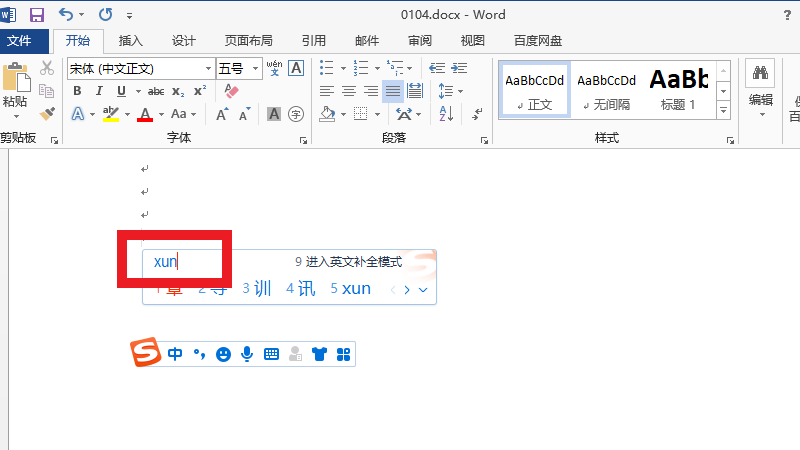Expand the IME candidate list chevron

click(424, 290)
